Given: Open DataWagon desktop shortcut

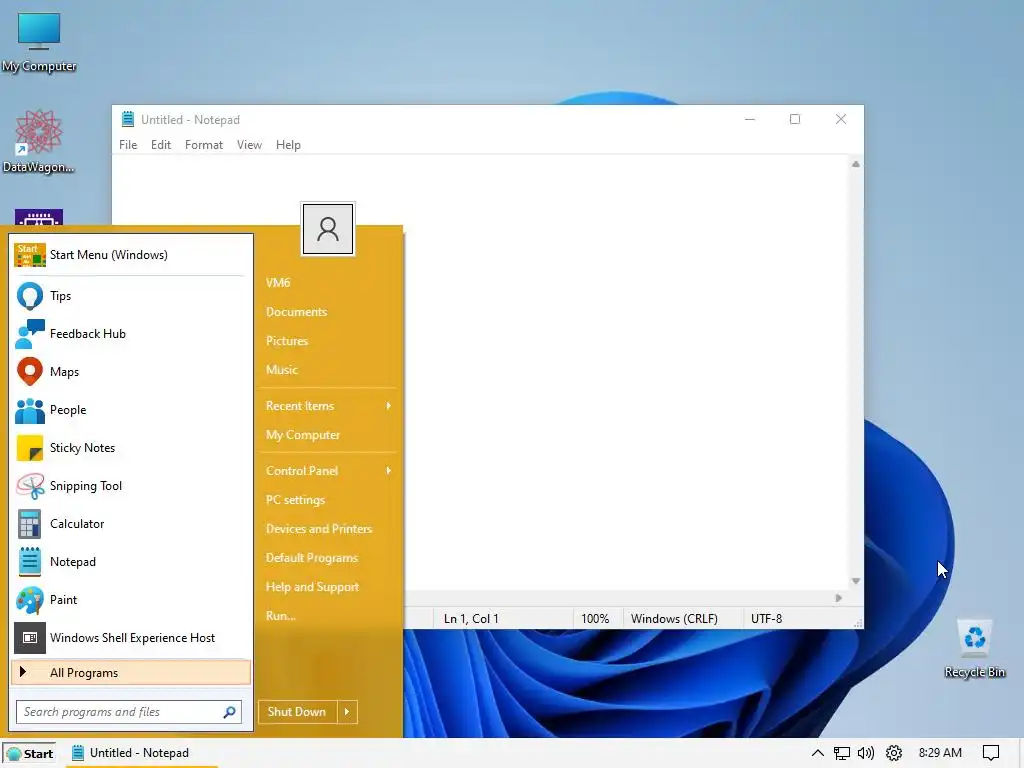Looking at the screenshot, I should [39, 142].
